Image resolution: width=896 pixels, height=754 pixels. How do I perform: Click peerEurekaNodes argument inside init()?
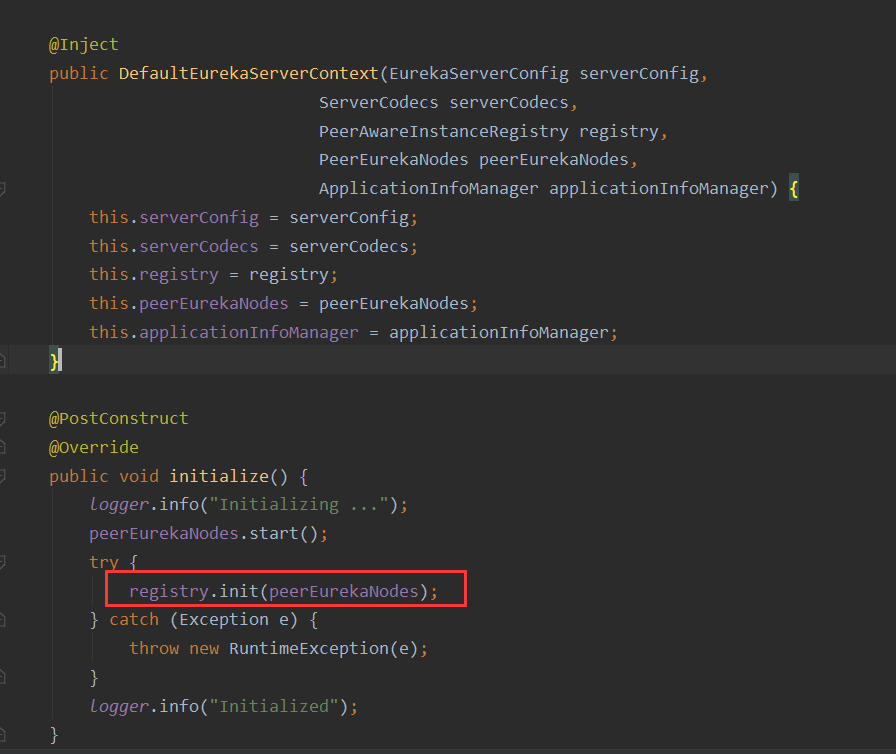(x=344, y=591)
